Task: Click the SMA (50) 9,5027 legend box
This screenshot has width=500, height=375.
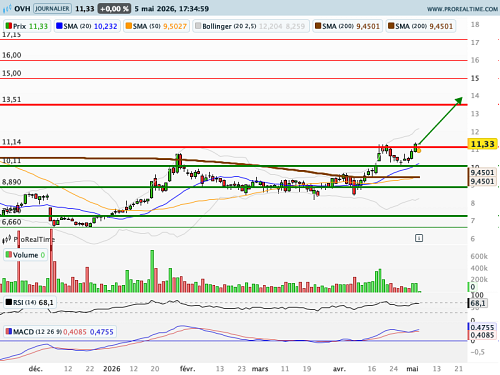Action: click(x=156, y=26)
